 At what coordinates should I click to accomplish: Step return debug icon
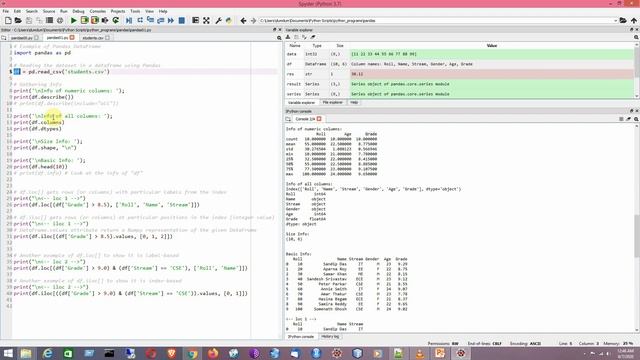coord(160,20)
